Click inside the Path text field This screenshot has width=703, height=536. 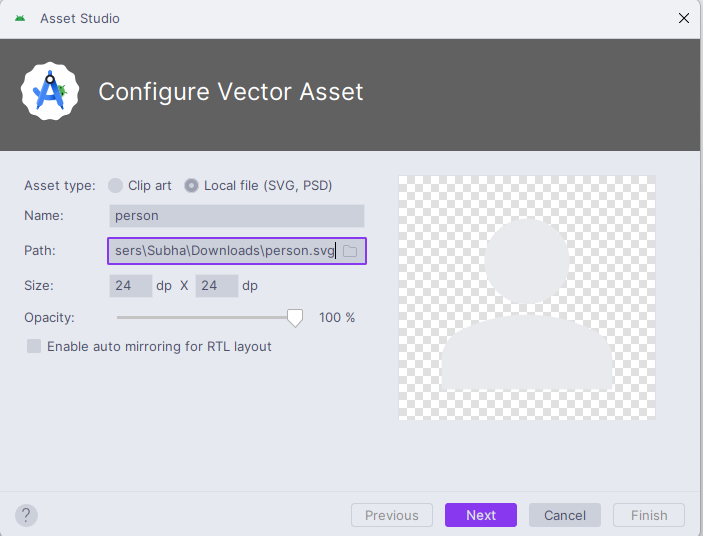pyautogui.click(x=222, y=251)
